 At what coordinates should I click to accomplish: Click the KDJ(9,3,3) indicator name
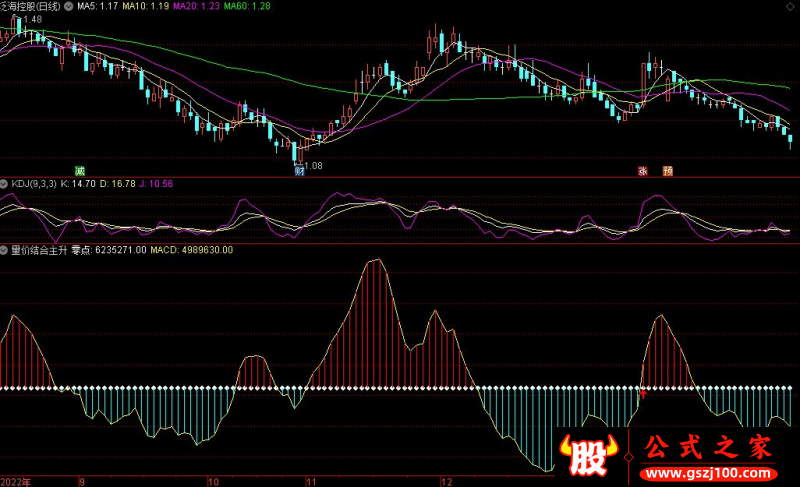(34, 184)
